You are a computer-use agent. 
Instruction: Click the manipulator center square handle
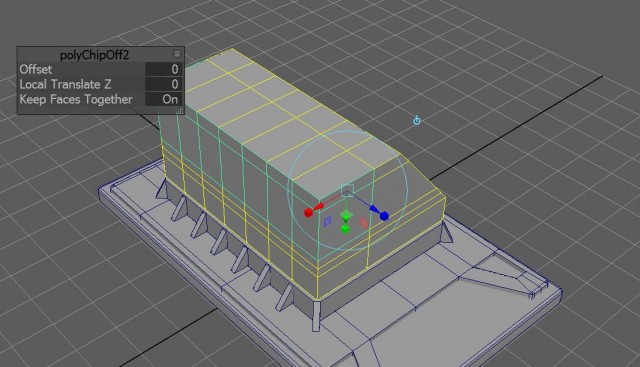point(347,191)
